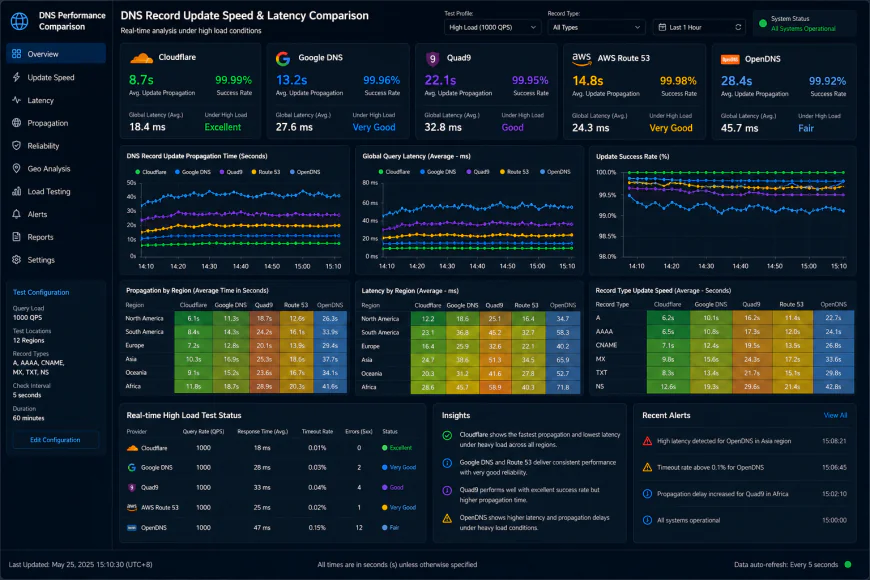Screen dimensions: 870x580
Task: Toggle OpenDNS series in Propagation Time chart legend
Action: [305, 172]
